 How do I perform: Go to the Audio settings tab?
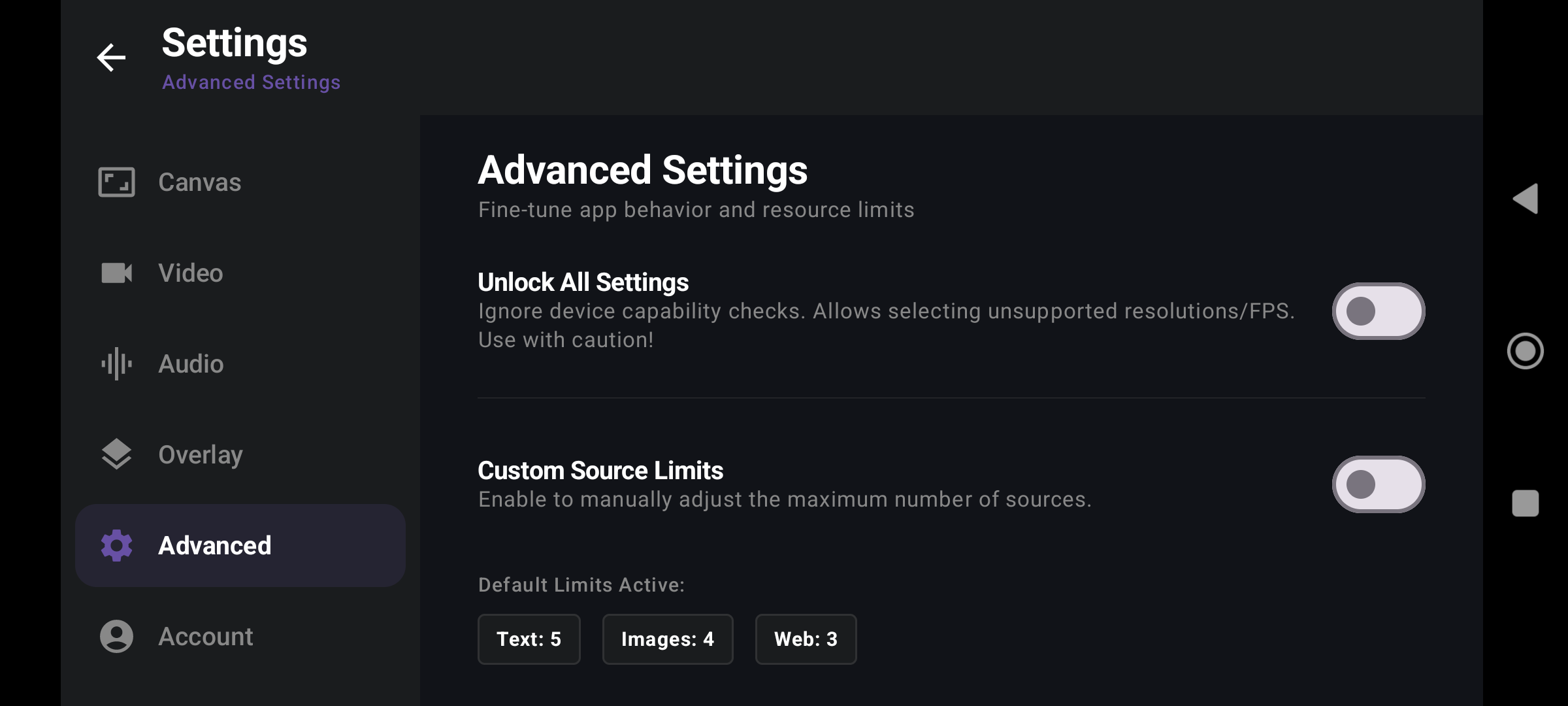click(x=191, y=363)
